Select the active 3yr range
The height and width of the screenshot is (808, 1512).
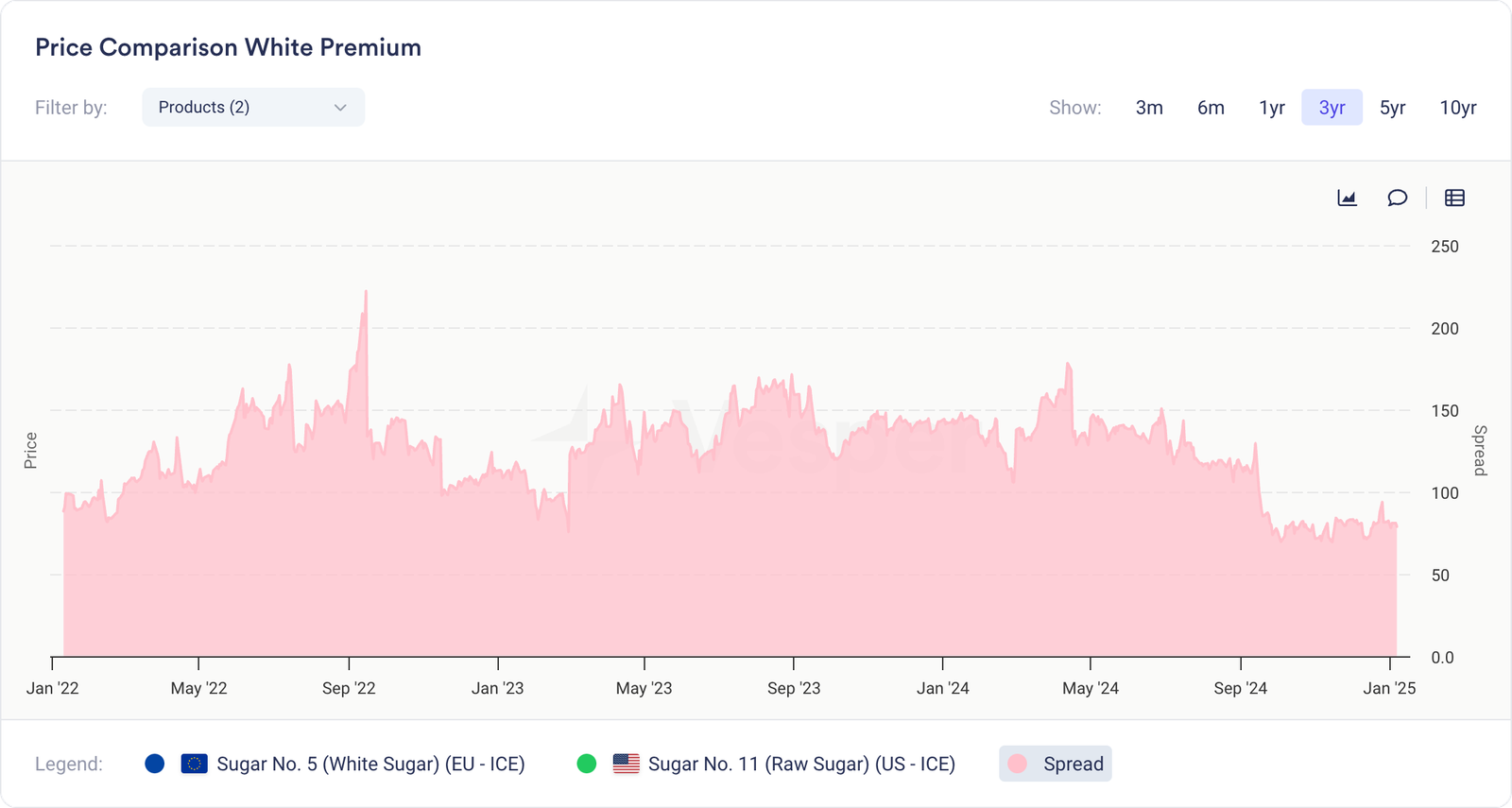click(1332, 108)
